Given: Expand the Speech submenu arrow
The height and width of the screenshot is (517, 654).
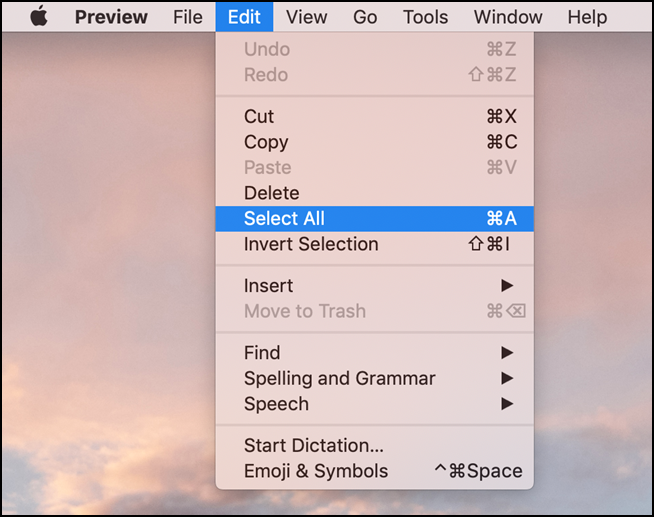Looking at the screenshot, I should click(507, 404).
